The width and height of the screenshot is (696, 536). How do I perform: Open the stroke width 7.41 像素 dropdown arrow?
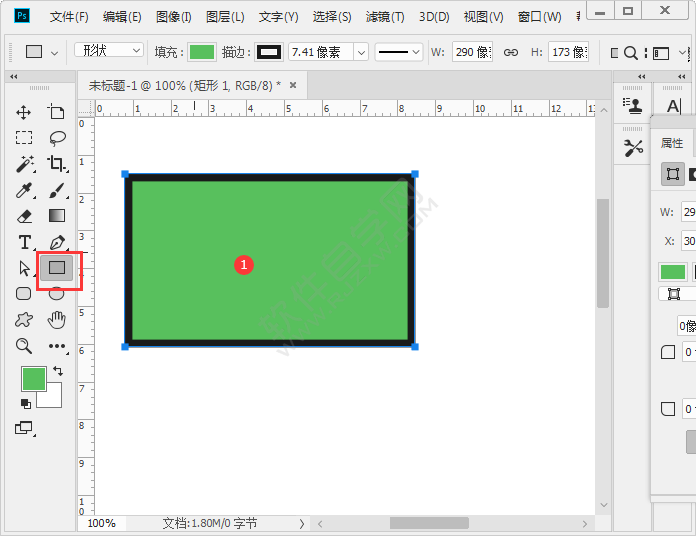pyautogui.click(x=361, y=52)
